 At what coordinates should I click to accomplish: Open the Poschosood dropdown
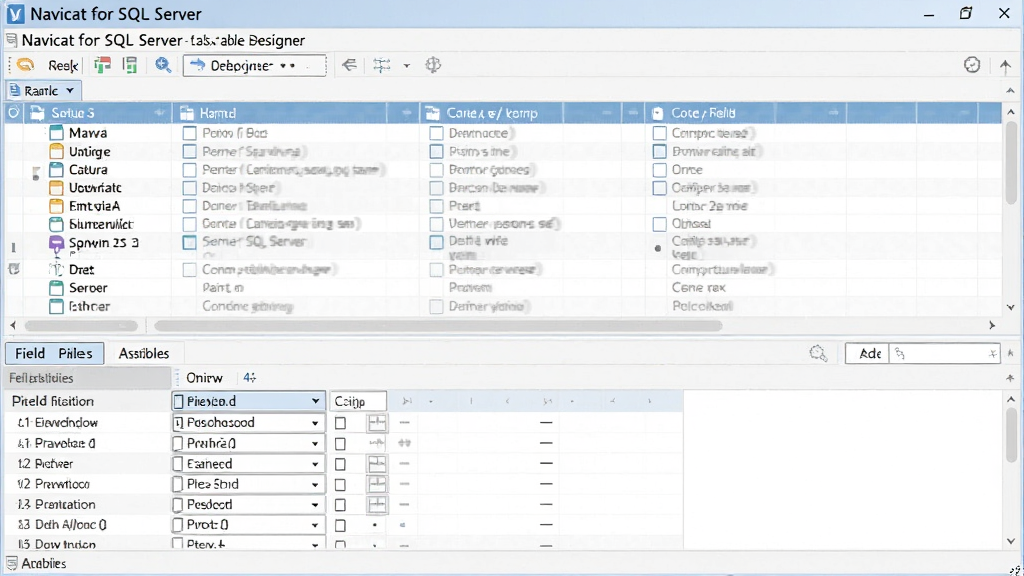(x=315, y=423)
